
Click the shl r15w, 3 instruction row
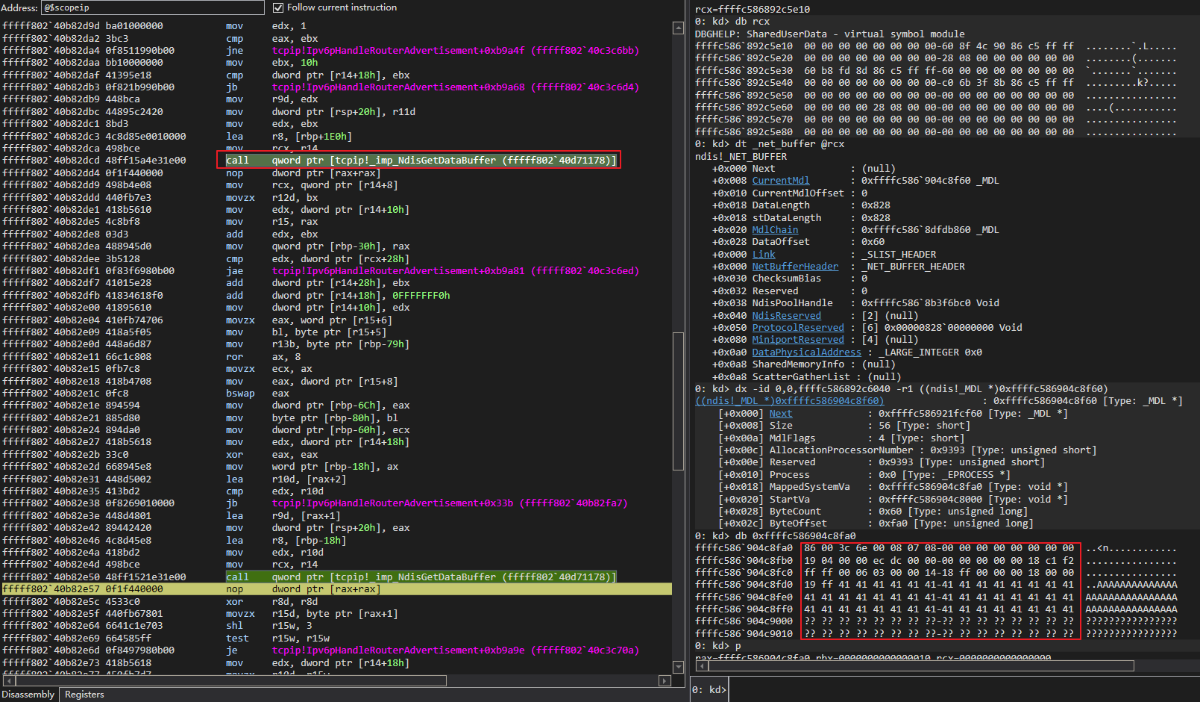click(x=335, y=626)
